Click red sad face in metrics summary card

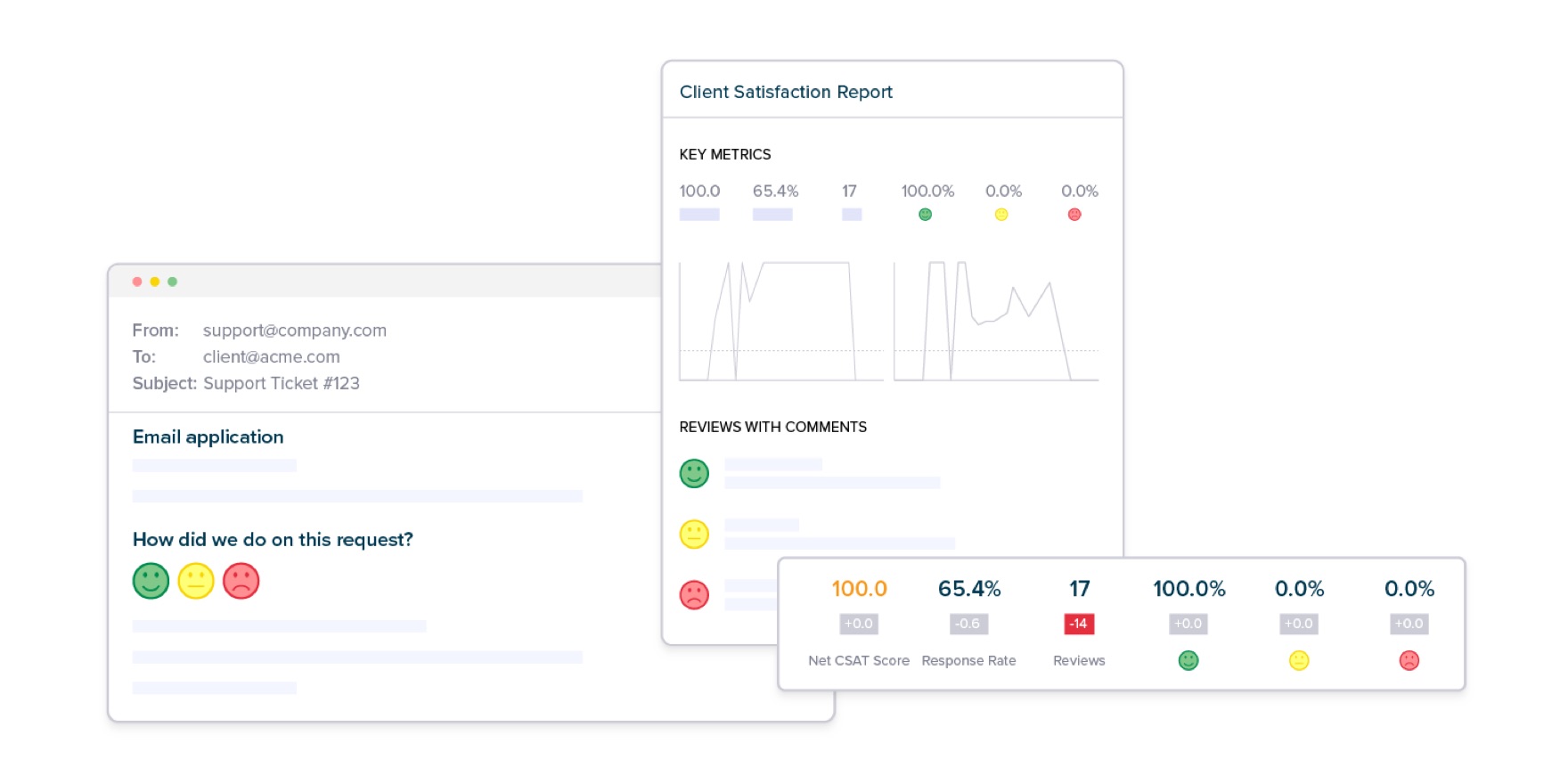[x=1409, y=660]
